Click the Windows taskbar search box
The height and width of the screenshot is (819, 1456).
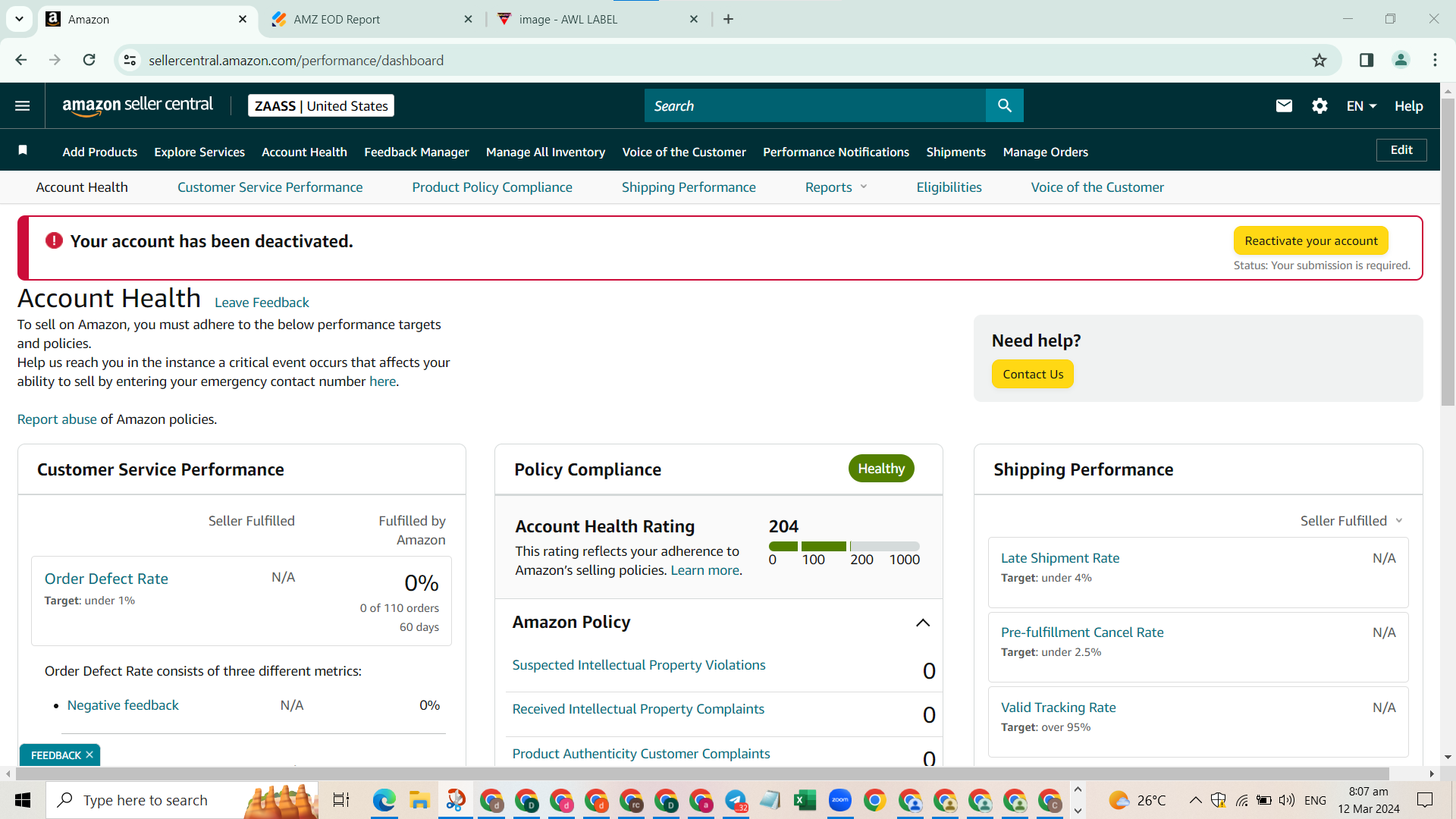click(182, 800)
